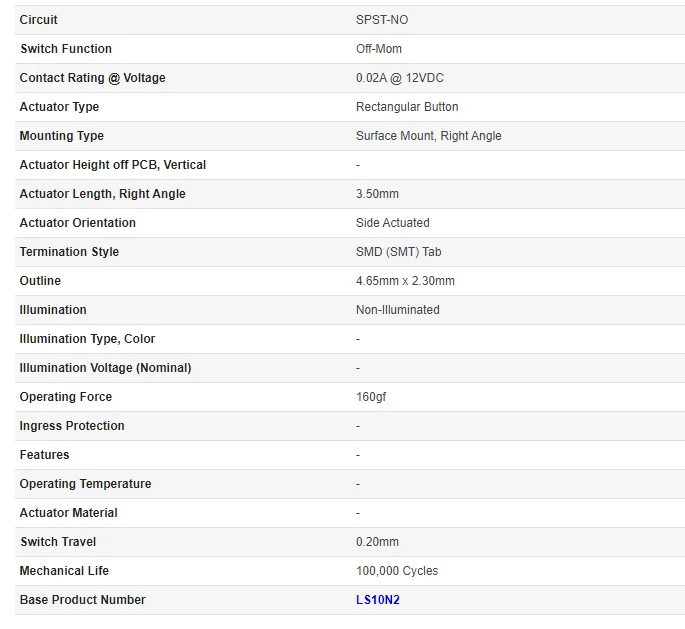Select the 'Switch Function' label
The height and width of the screenshot is (629, 685).
pos(66,48)
